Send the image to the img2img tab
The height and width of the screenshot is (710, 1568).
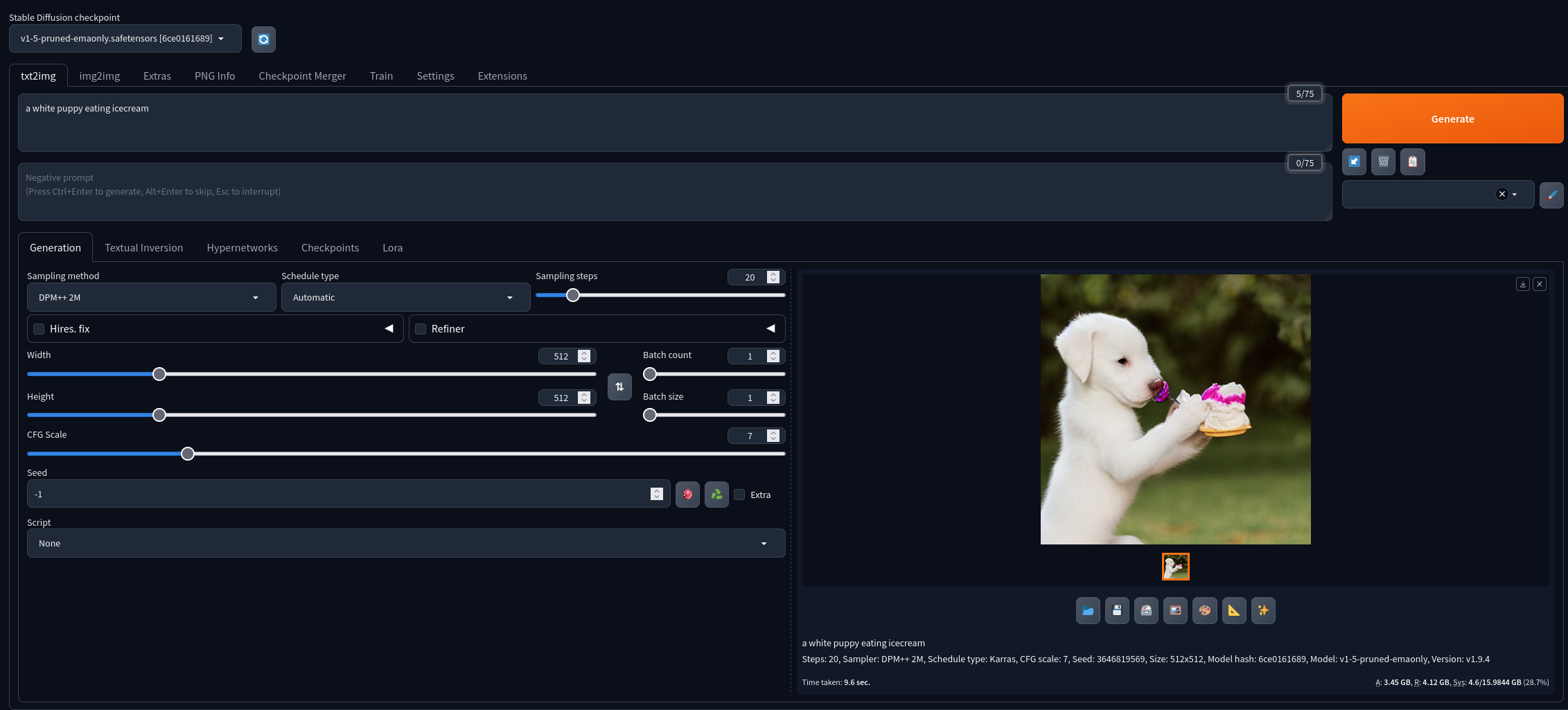1175,611
